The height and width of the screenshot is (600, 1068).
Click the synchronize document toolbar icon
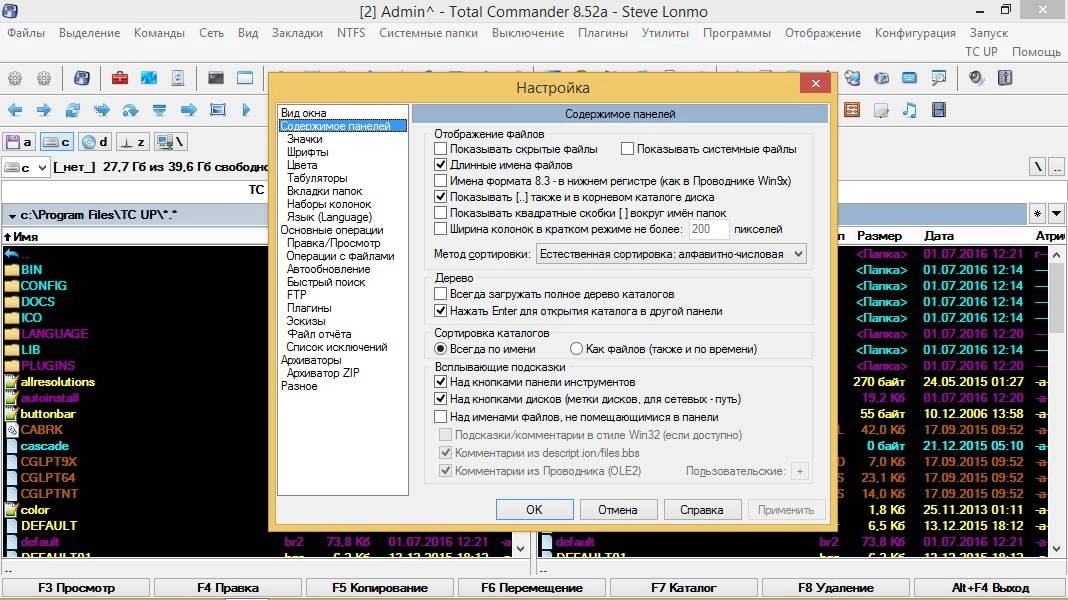coord(178,78)
